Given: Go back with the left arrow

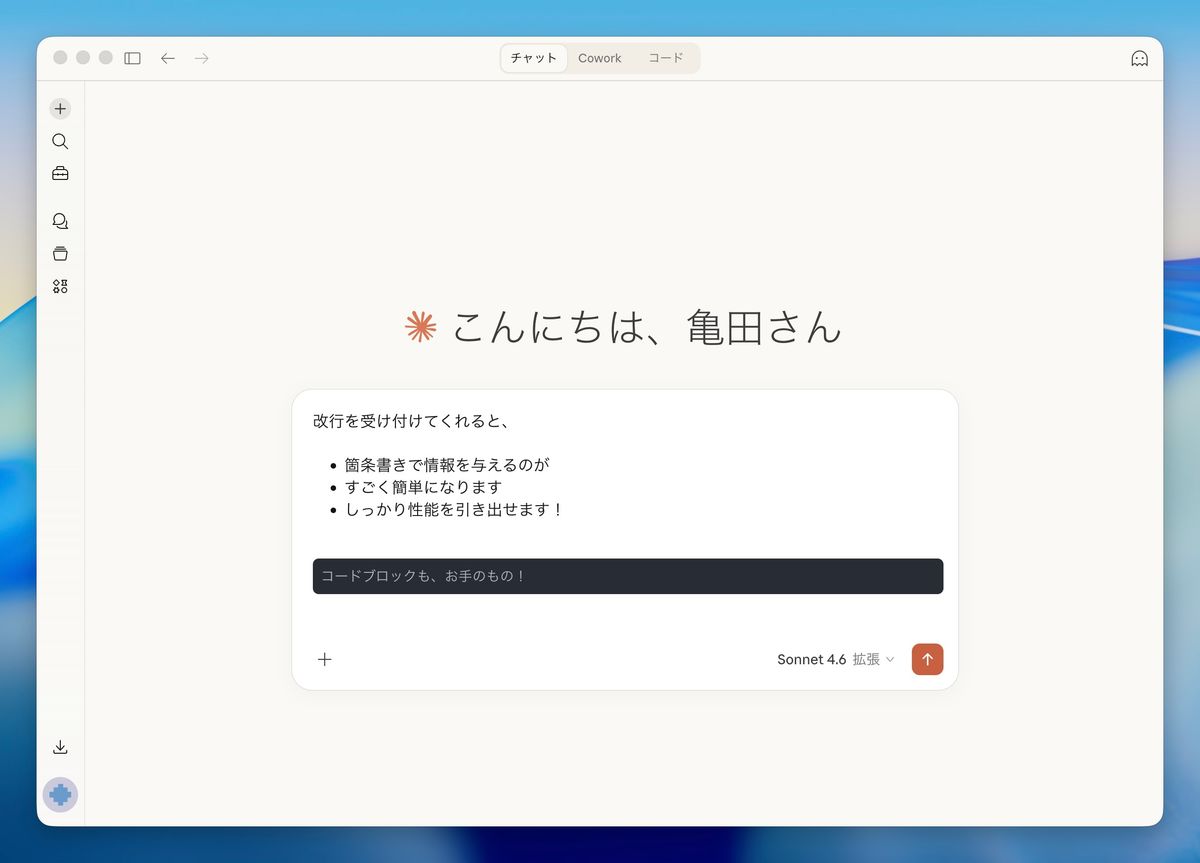Looking at the screenshot, I should point(168,58).
